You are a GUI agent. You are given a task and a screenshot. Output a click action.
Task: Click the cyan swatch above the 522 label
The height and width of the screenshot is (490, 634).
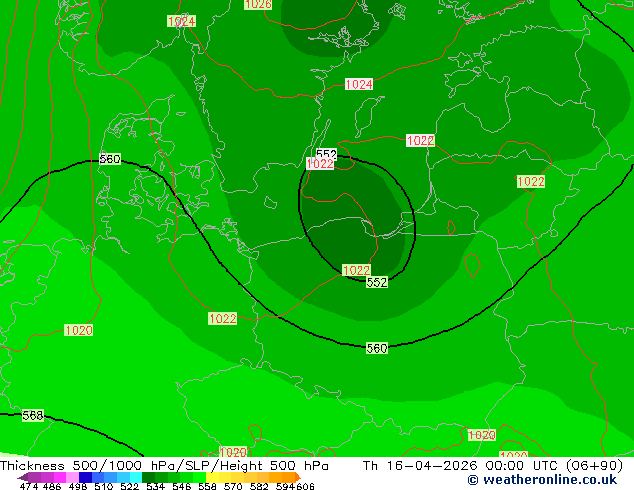[x=136, y=477]
